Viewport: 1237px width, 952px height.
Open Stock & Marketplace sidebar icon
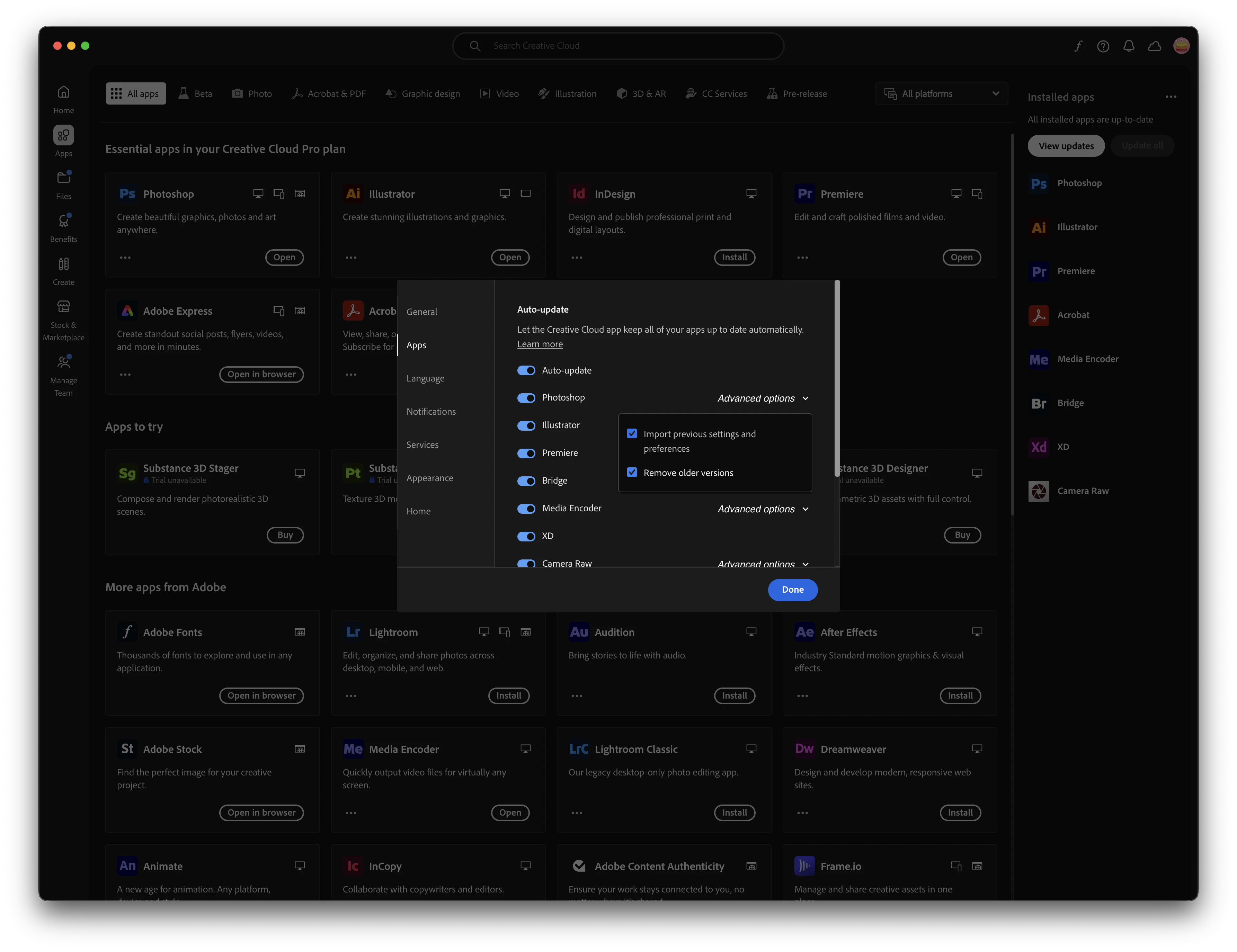point(63,320)
